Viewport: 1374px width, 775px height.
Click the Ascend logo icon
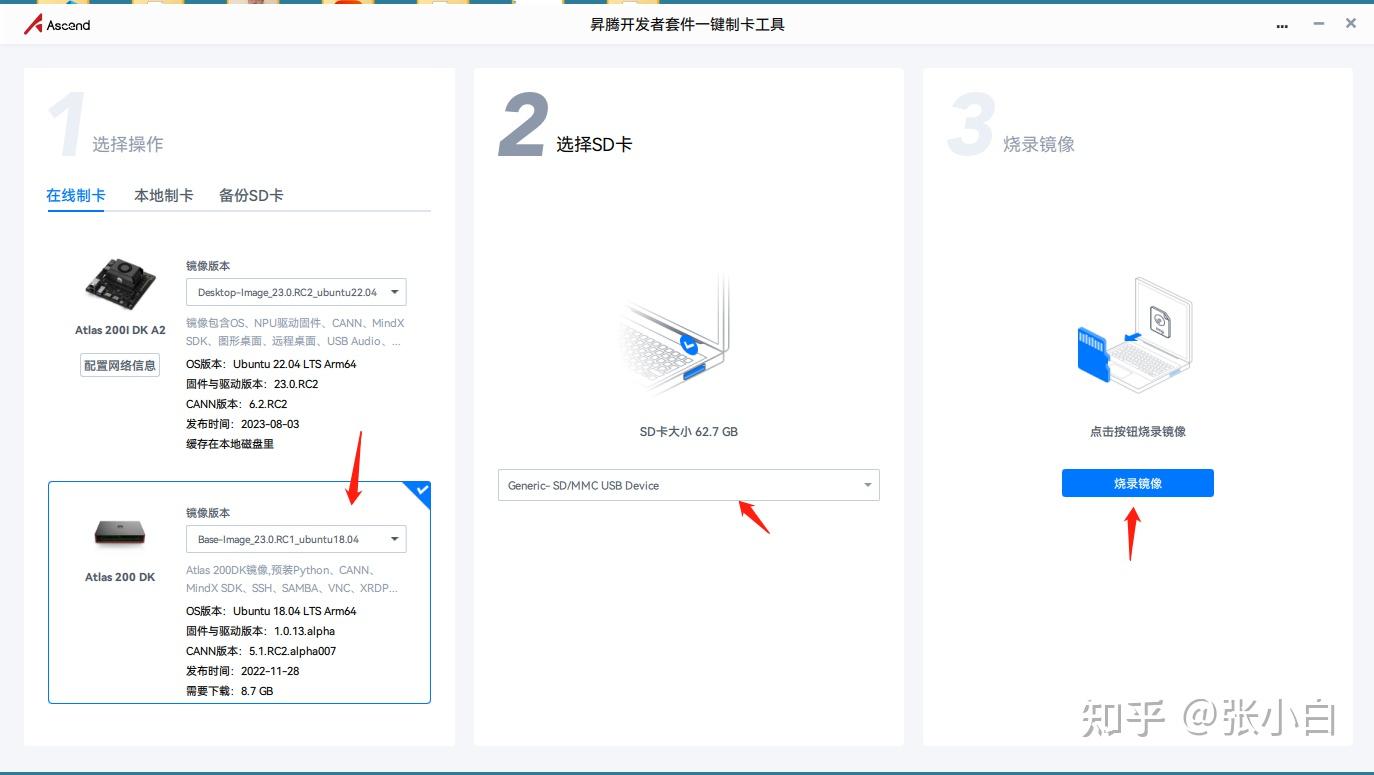pos(33,24)
